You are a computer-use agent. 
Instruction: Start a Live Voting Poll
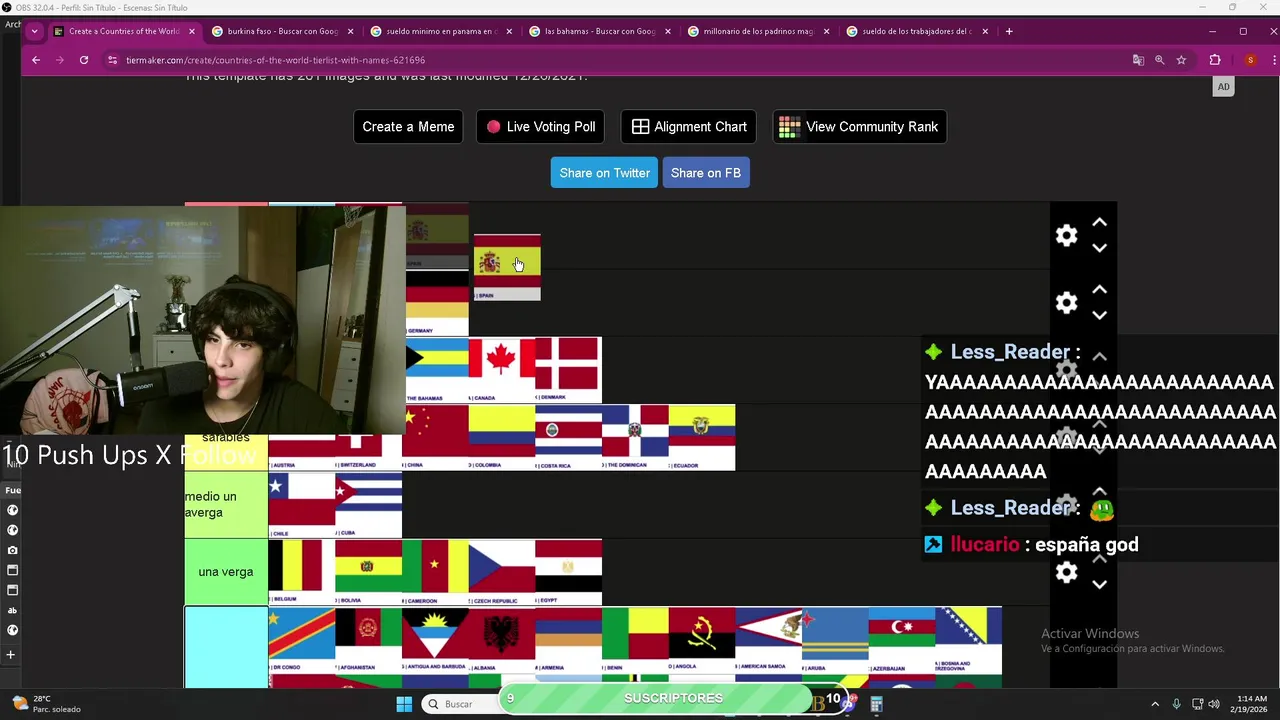pyautogui.click(x=541, y=127)
